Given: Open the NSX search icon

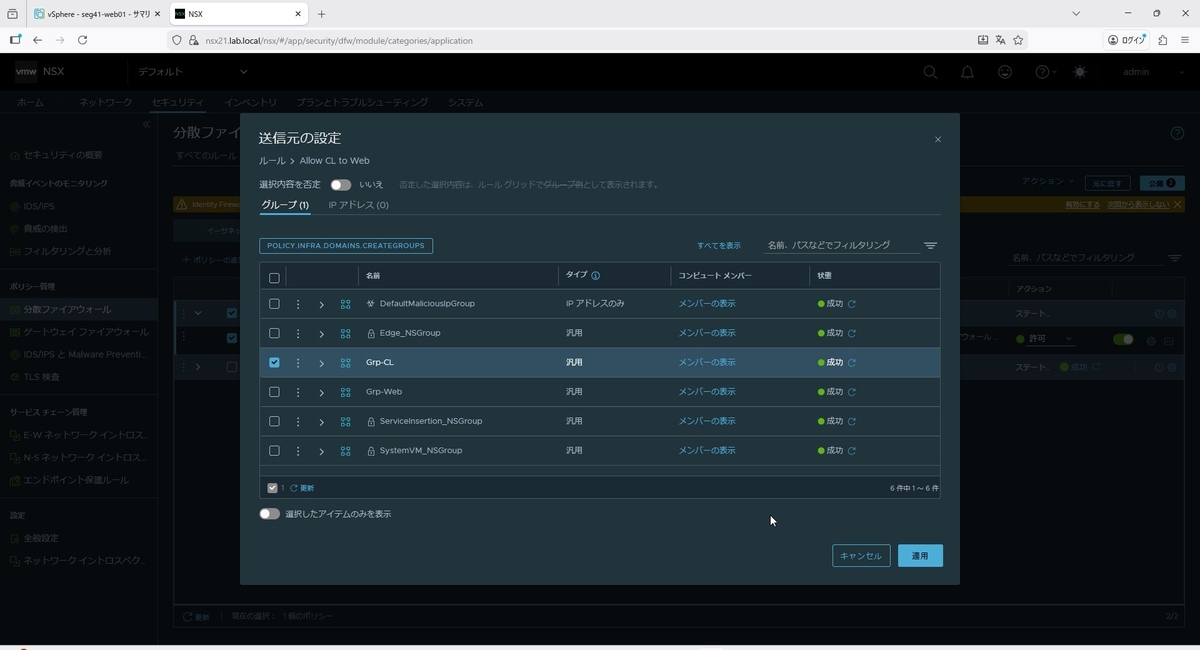Looking at the screenshot, I should click(930, 72).
